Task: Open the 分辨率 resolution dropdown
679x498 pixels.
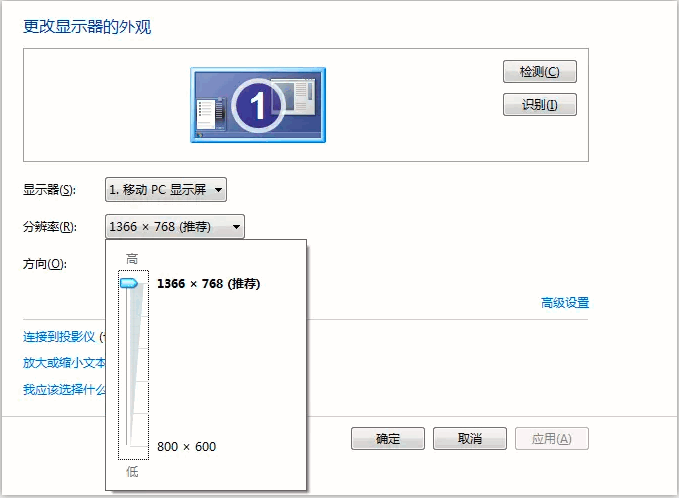Action: tap(175, 226)
